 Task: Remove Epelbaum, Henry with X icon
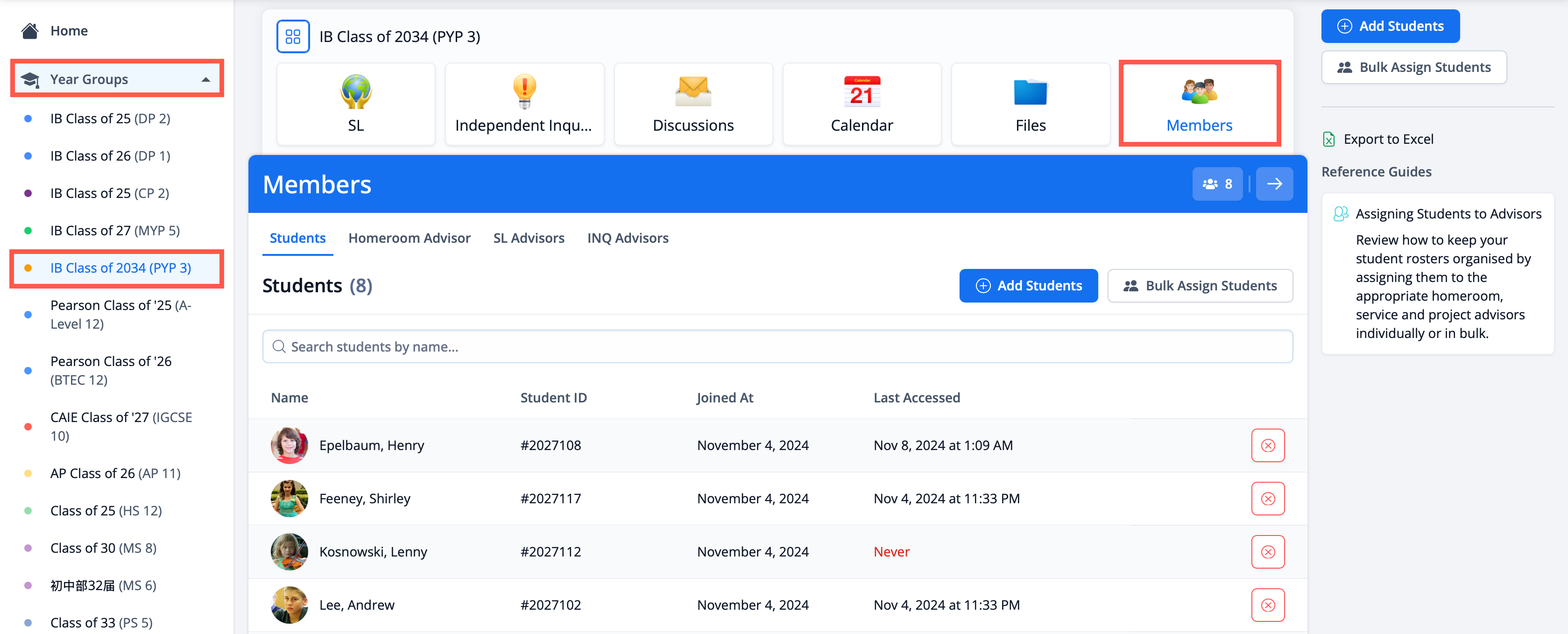click(1267, 445)
